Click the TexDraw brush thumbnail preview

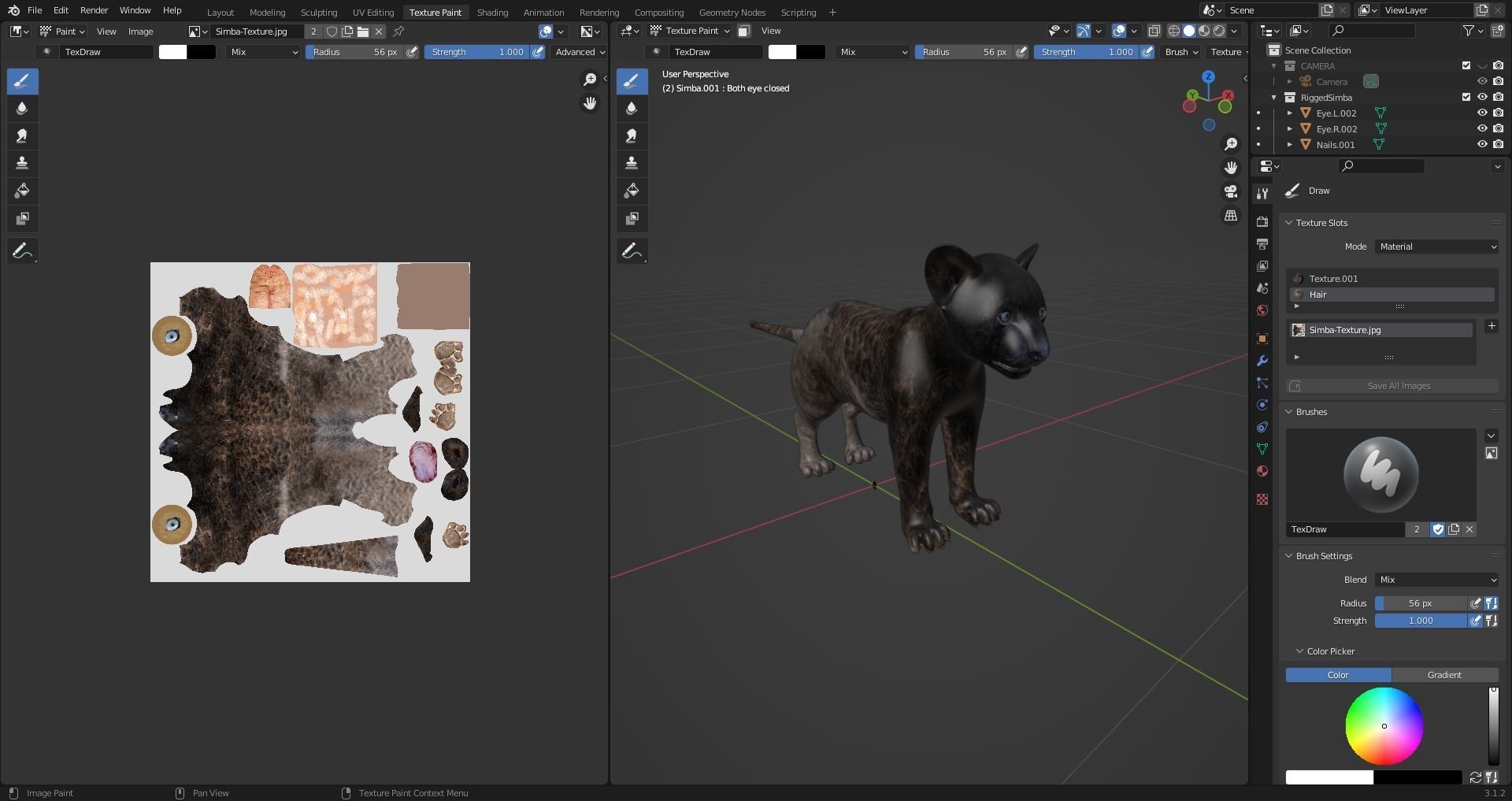click(1380, 475)
